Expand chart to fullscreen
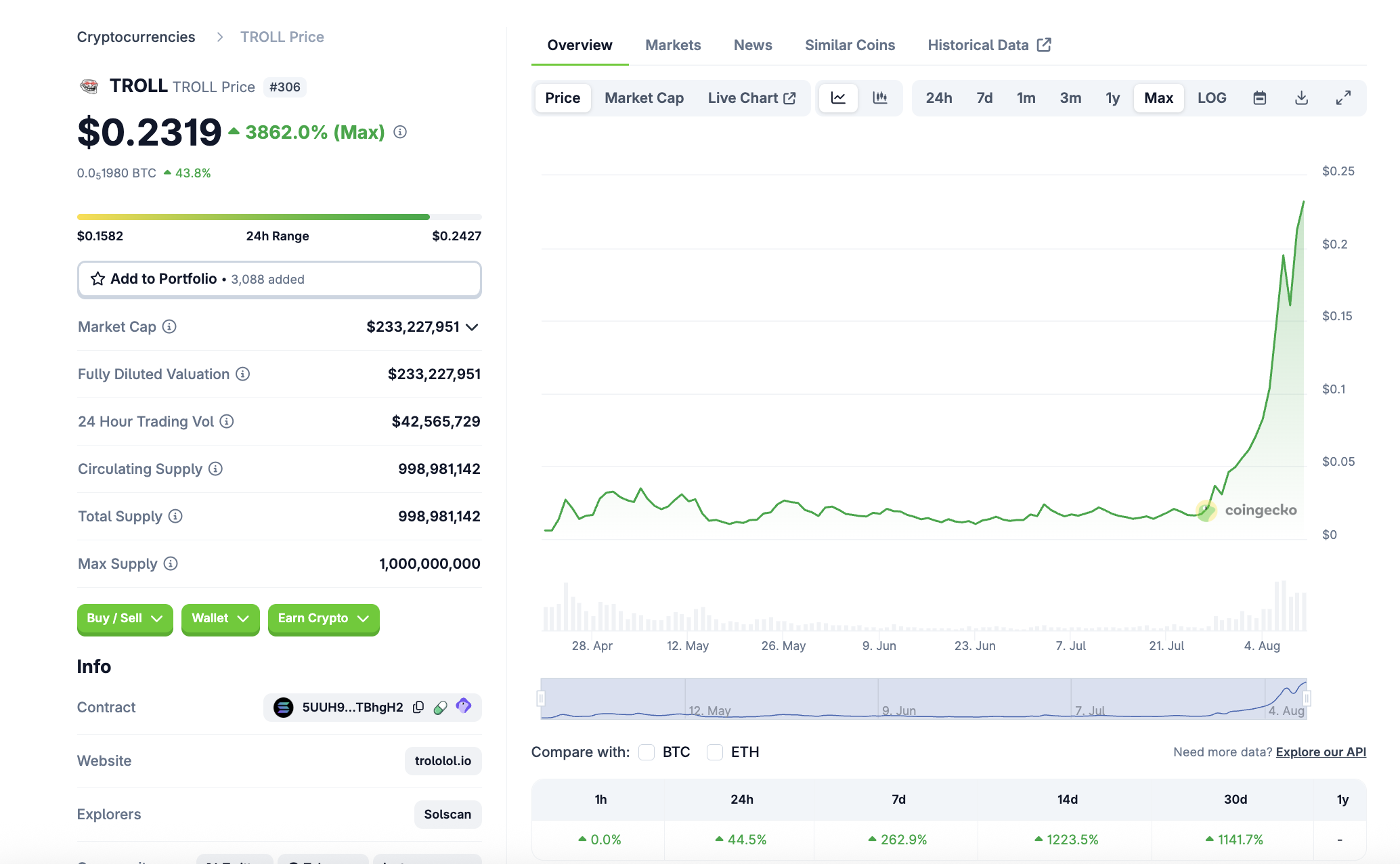Screen dimensions: 1400x864 (x=1343, y=98)
